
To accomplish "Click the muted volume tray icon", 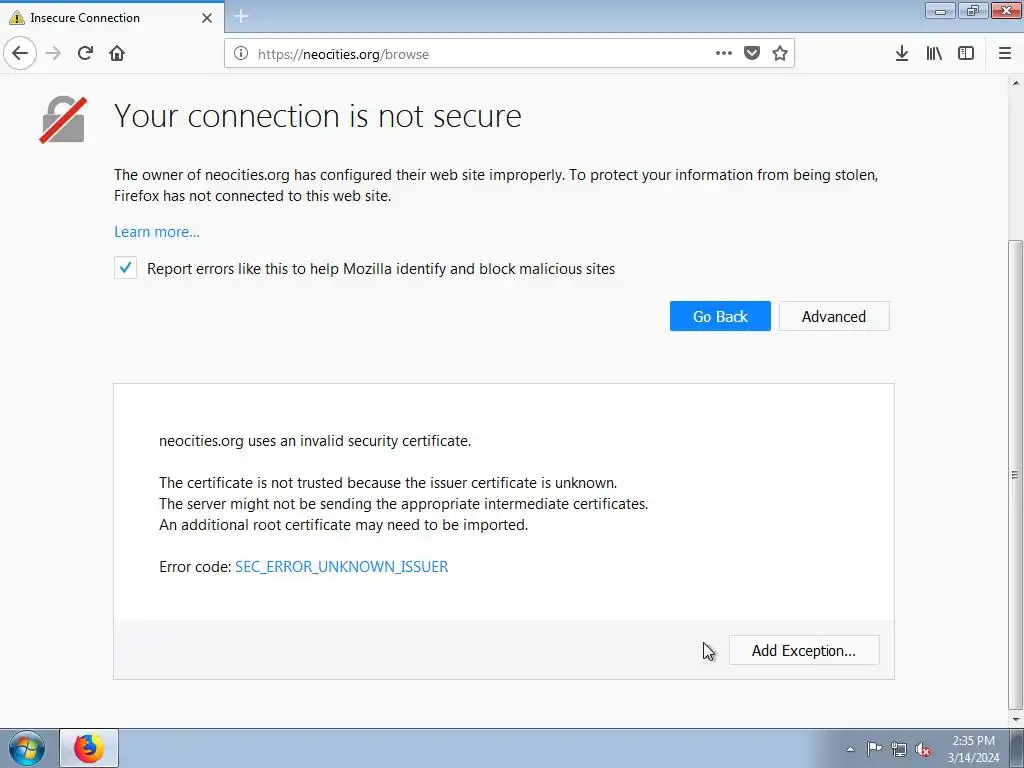I will coord(923,749).
